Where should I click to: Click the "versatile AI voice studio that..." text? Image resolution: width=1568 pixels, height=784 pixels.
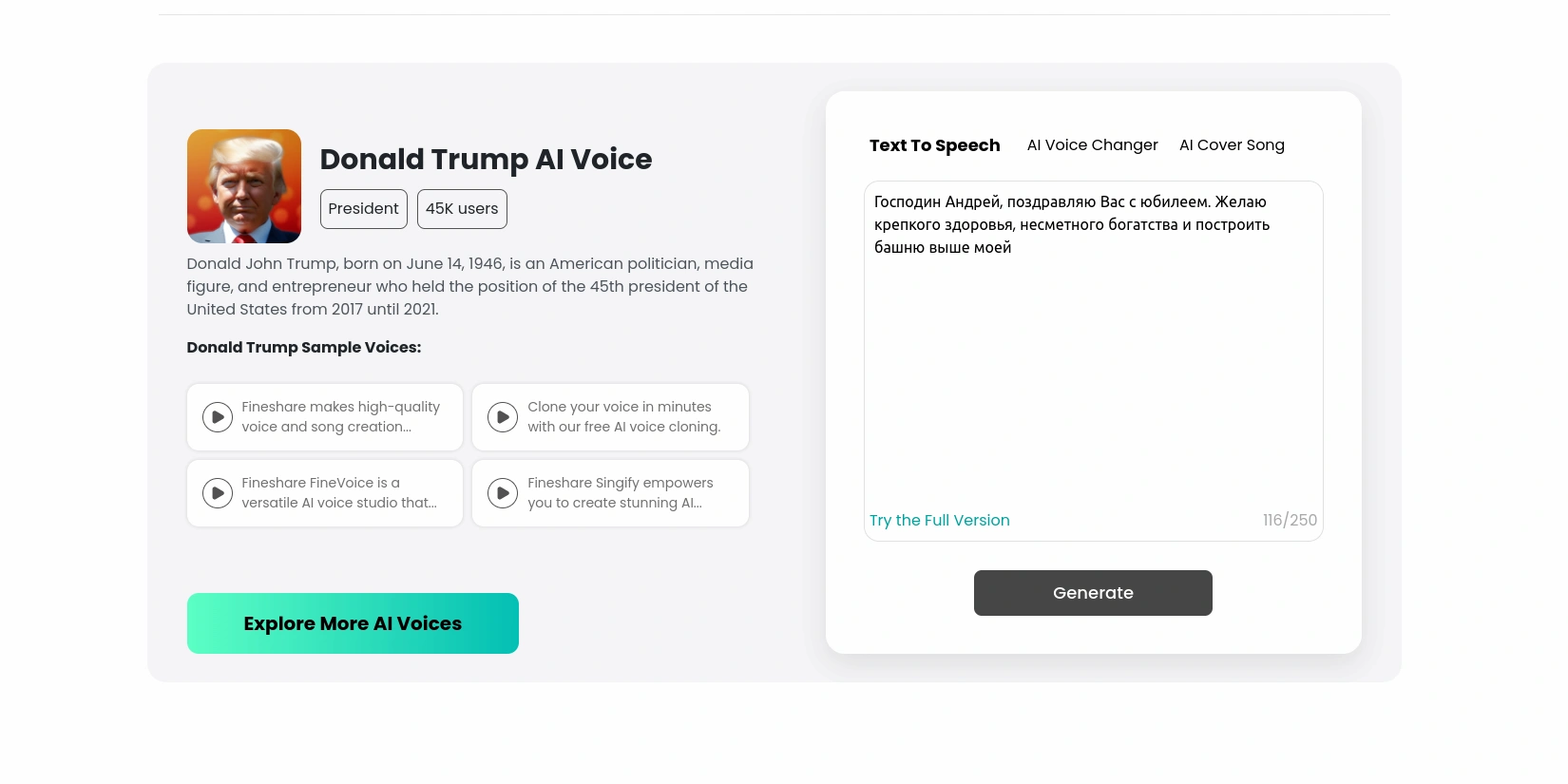[x=339, y=504]
